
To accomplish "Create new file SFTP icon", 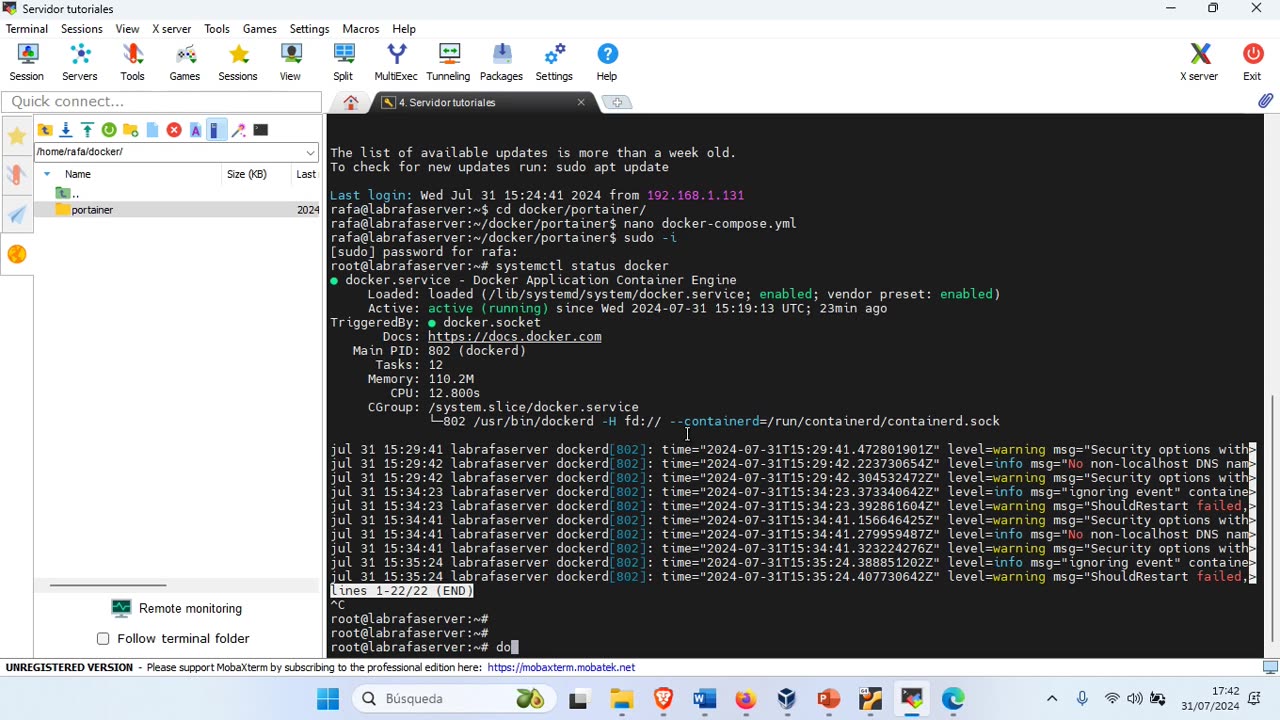I will (x=152, y=130).
